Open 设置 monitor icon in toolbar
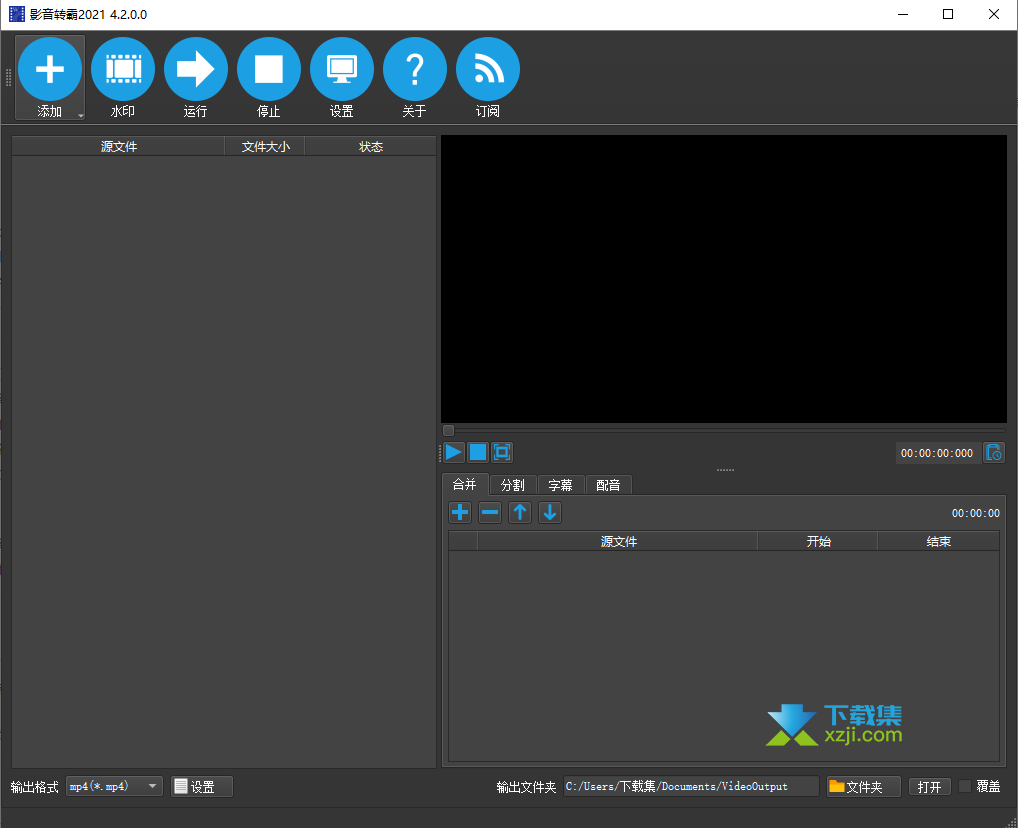Screen dimensions: 1018x828 [x=341, y=69]
